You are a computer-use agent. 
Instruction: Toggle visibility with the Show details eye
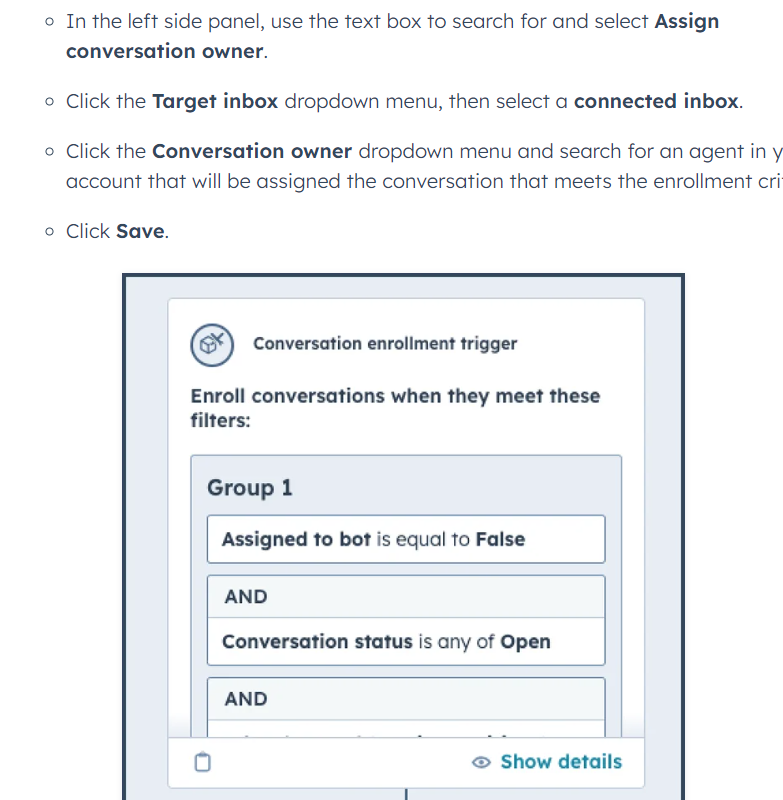tap(482, 762)
